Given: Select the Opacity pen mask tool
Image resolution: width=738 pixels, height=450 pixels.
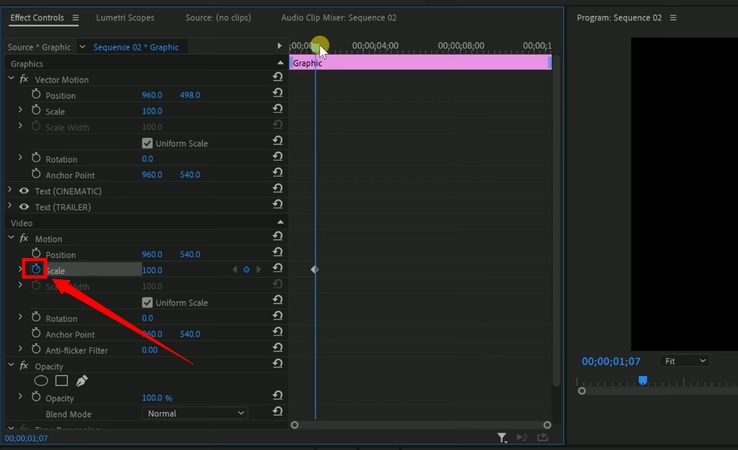Looking at the screenshot, I should point(82,381).
